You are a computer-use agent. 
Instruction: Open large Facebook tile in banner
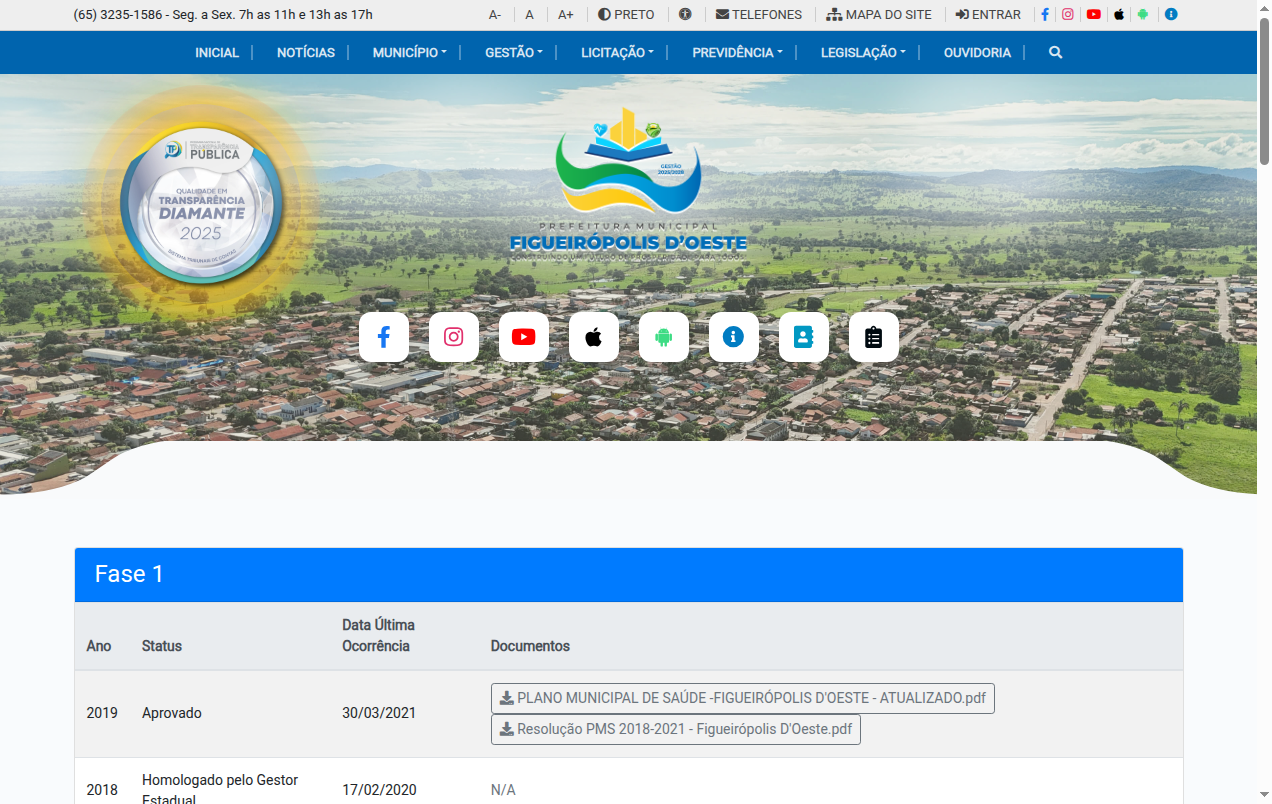pos(384,337)
